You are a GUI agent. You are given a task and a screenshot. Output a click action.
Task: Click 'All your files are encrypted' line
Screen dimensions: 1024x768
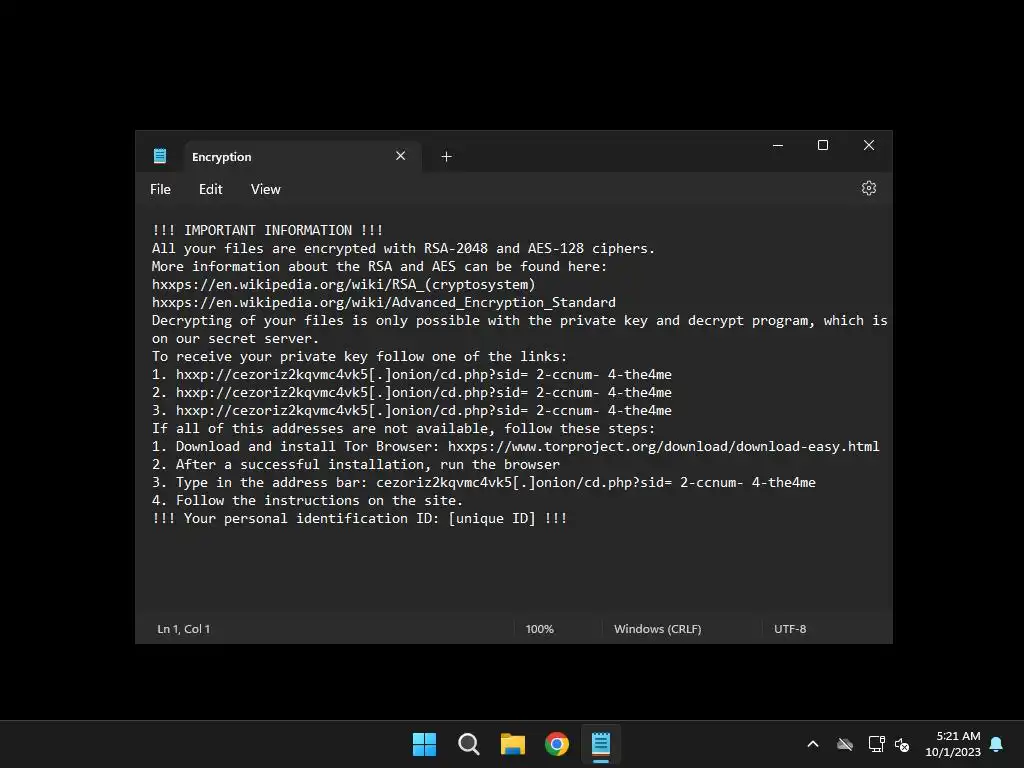coord(403,249)
